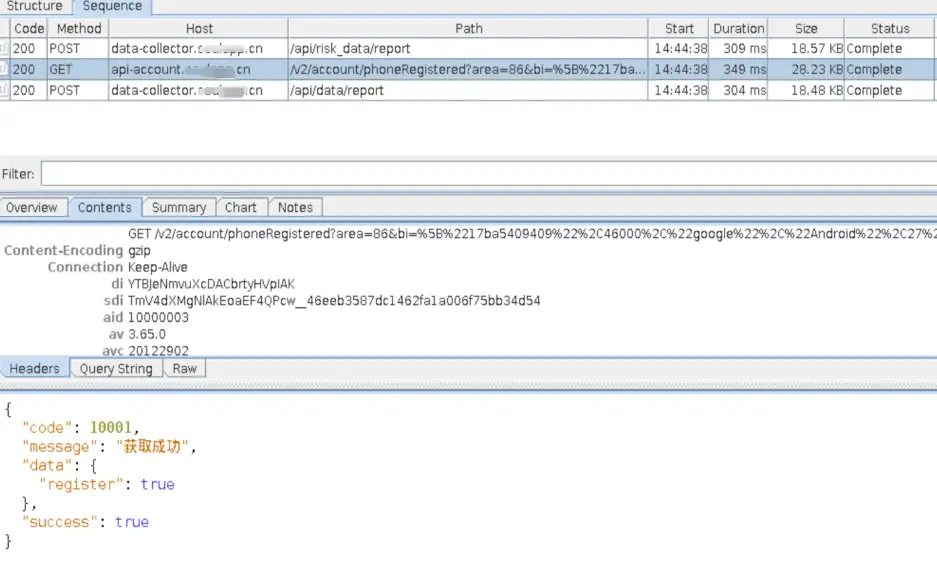
Task: Open the Contents tab
Action: (105, 207)
